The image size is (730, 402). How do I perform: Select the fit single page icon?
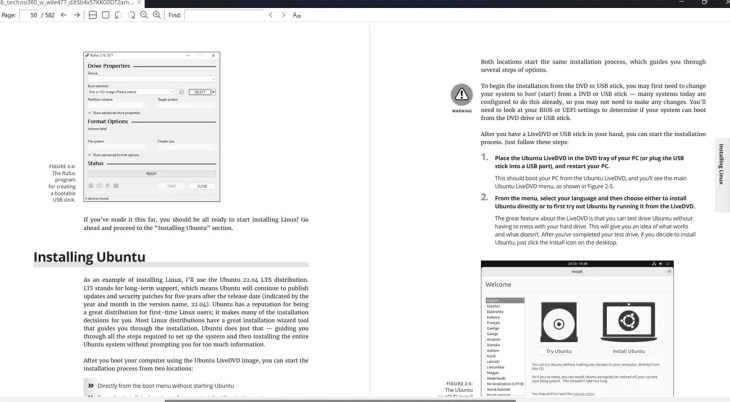(106, 15)
